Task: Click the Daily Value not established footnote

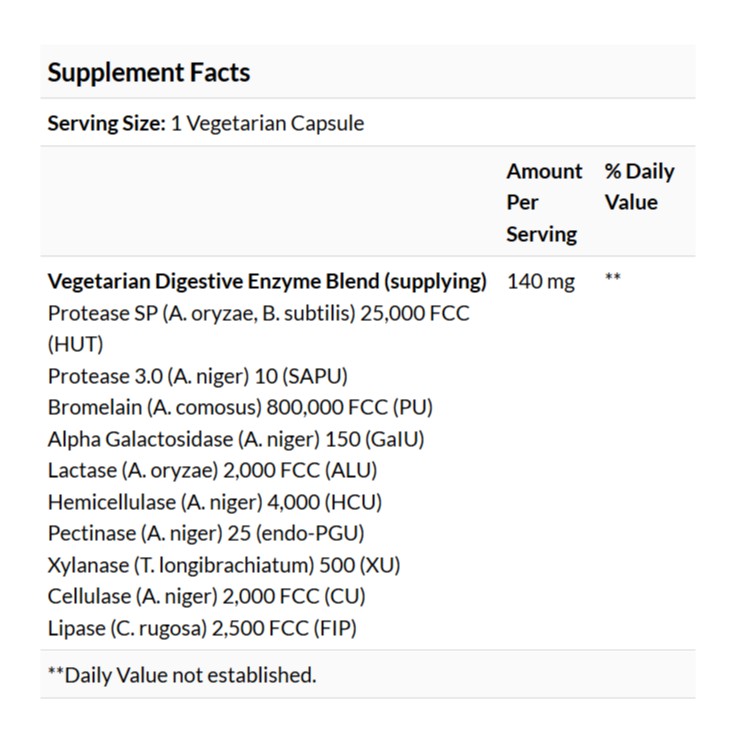Action: coord(182,675)
